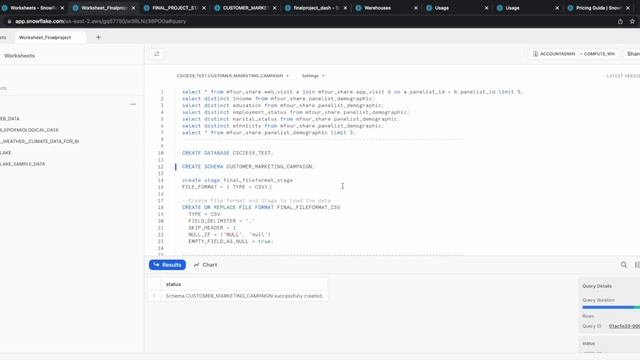Screen dimensions: 640x360
Task: Show the Results view
Action: pyautogui.click(x=167, y=265)
